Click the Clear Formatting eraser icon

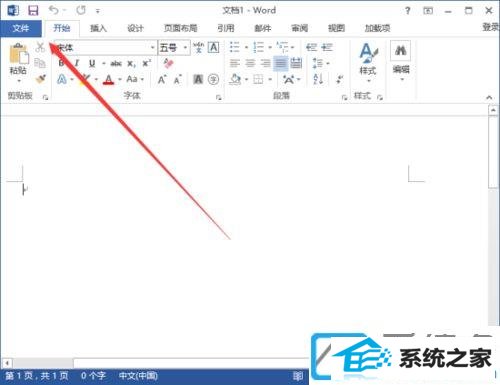(x=168, y=63)
